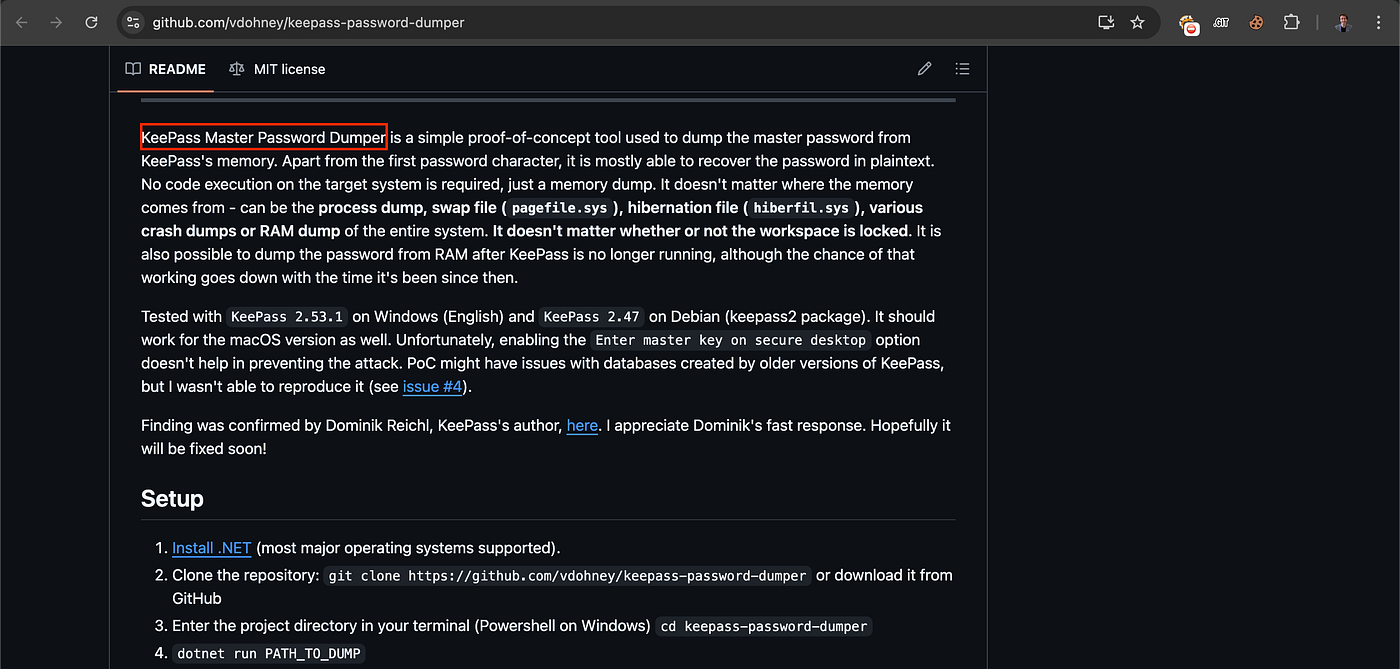Go forward in browser history
This screenshot has width=1400, height=669.
57,22
